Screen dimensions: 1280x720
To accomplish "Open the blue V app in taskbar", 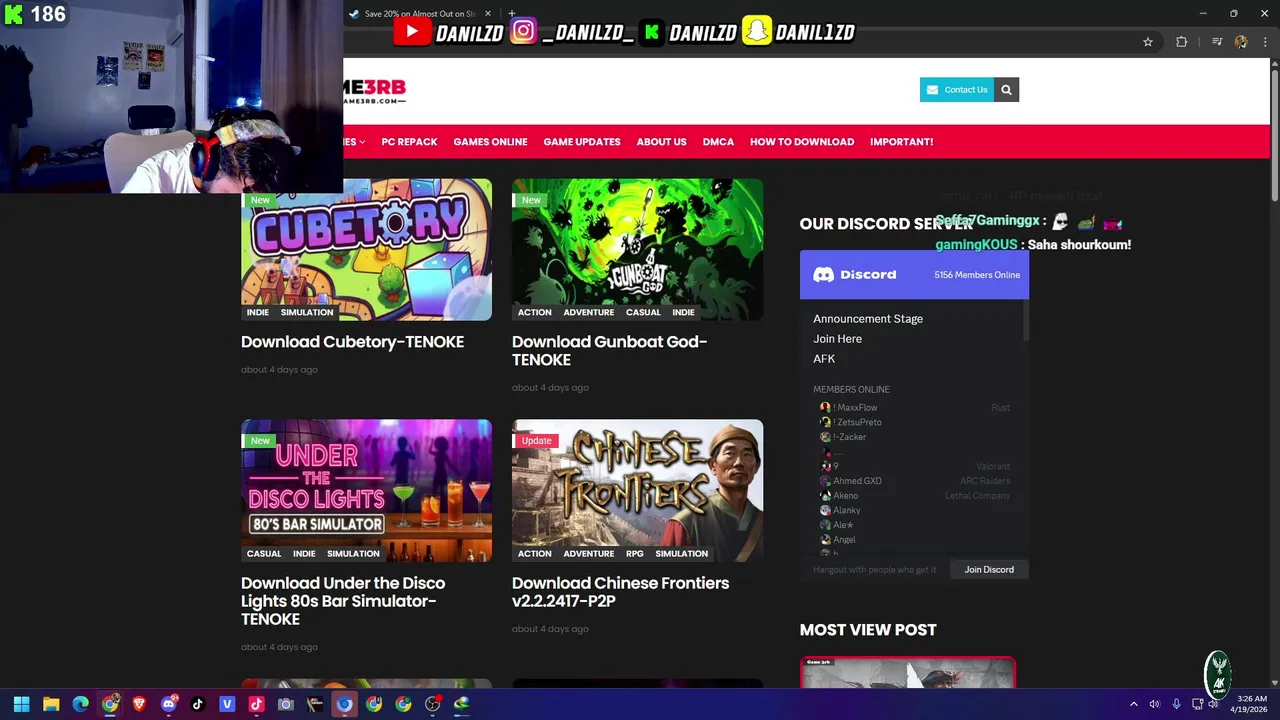I will point(227,704).
